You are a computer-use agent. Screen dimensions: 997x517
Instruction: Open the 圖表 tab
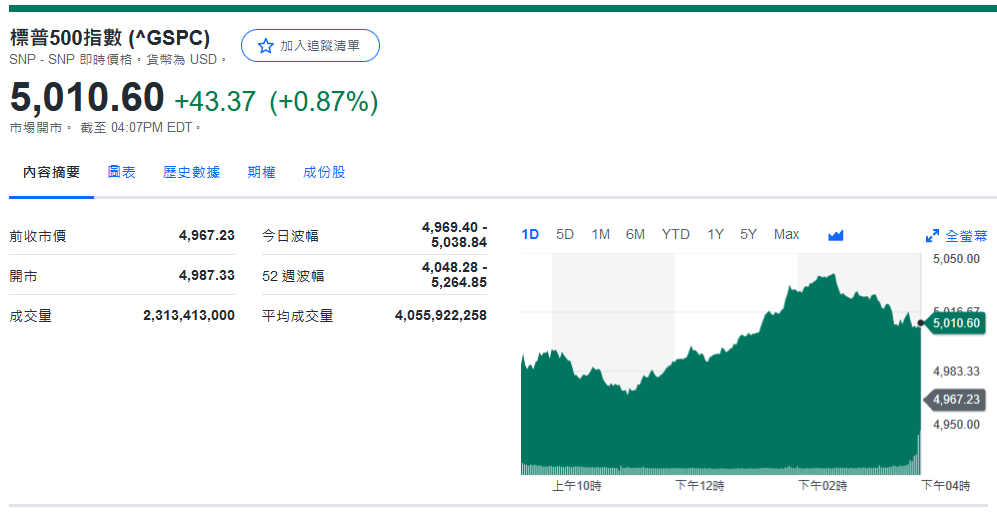[122, 172]
